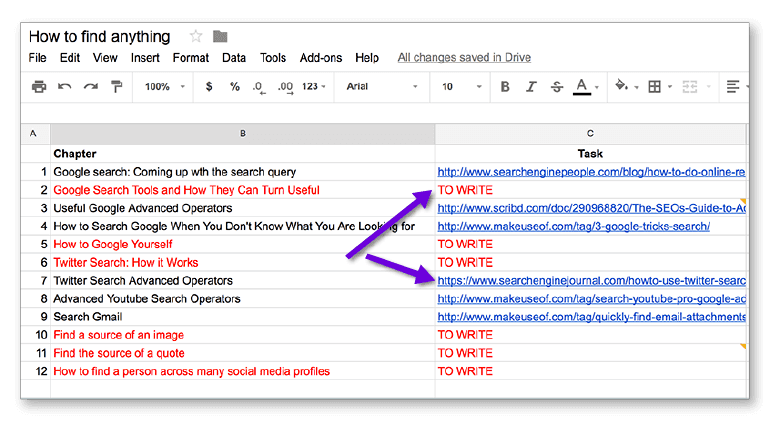Apply strikethrough formatting
Image resolution: width=769 pixels, height=441 pixels.
[x=555, y=87]
